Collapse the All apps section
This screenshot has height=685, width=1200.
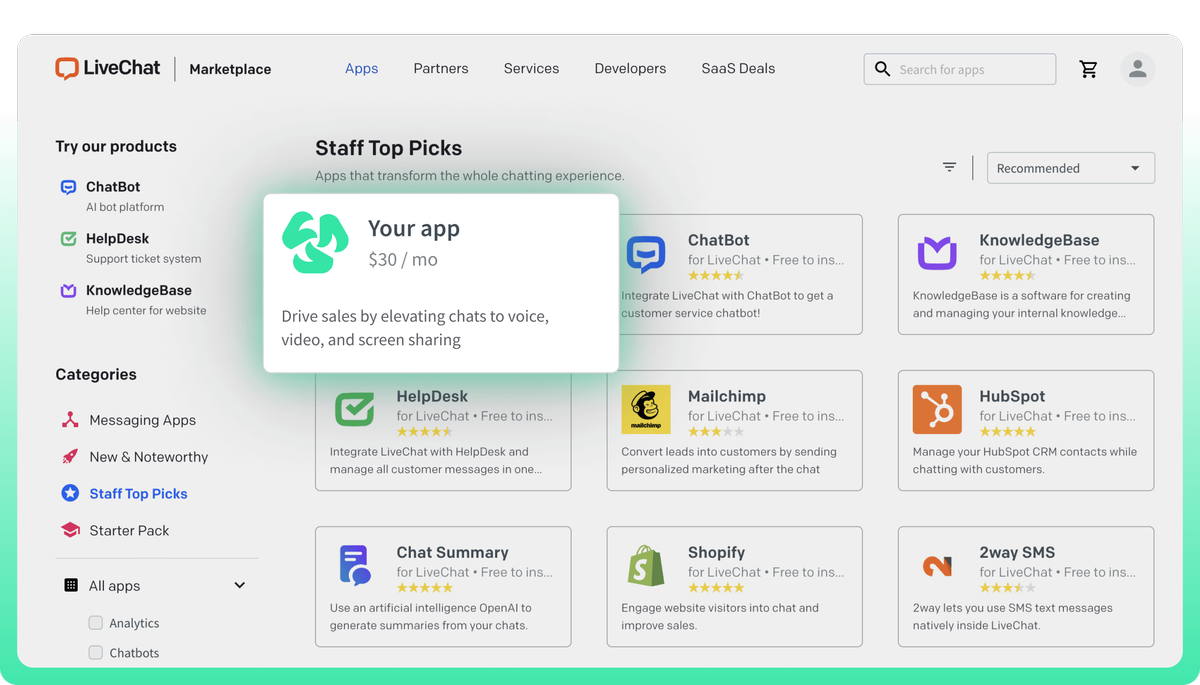pyautogui.click(x=239, y=585)
